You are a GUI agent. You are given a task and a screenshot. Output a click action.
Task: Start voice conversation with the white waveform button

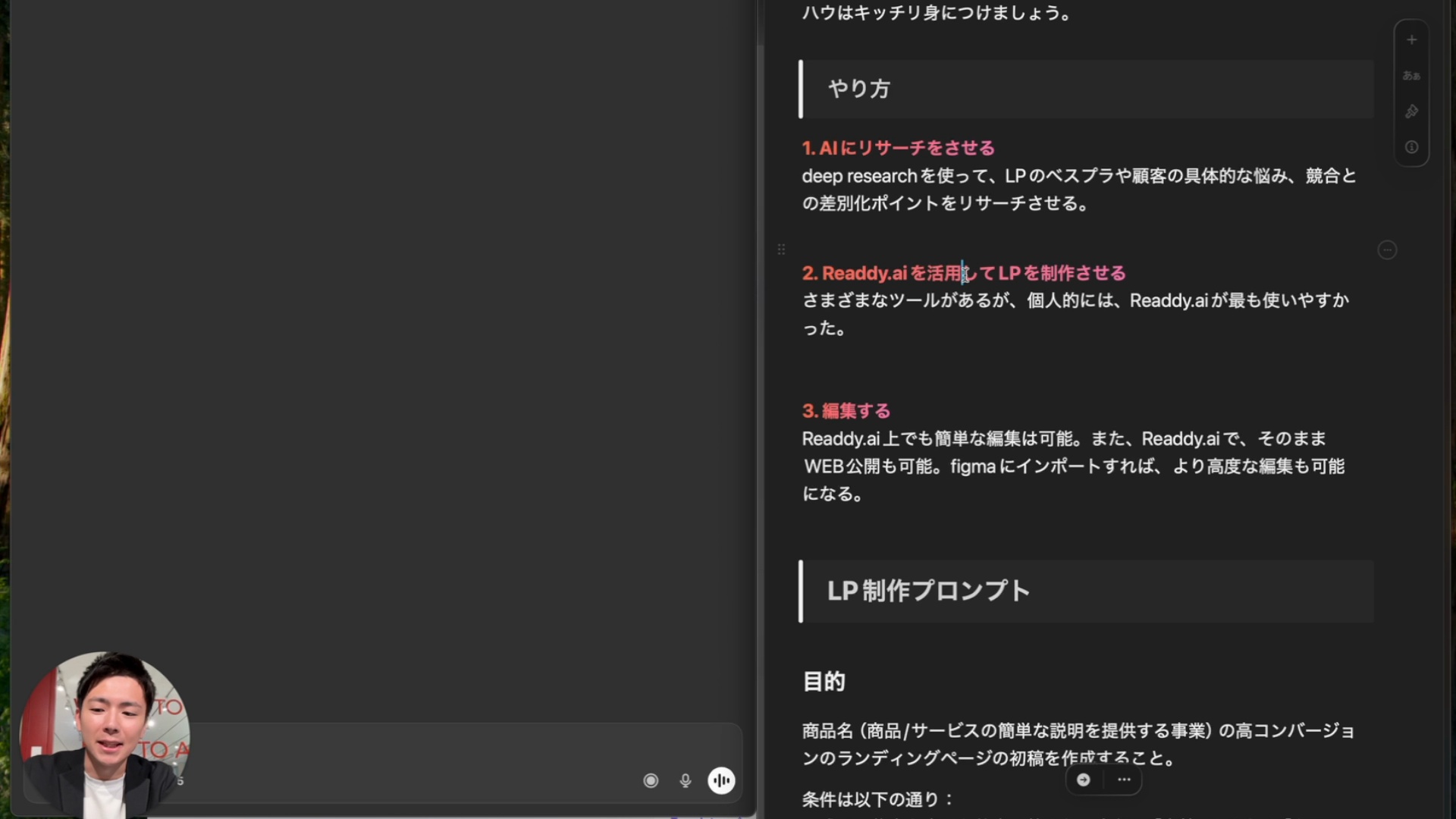720,780
